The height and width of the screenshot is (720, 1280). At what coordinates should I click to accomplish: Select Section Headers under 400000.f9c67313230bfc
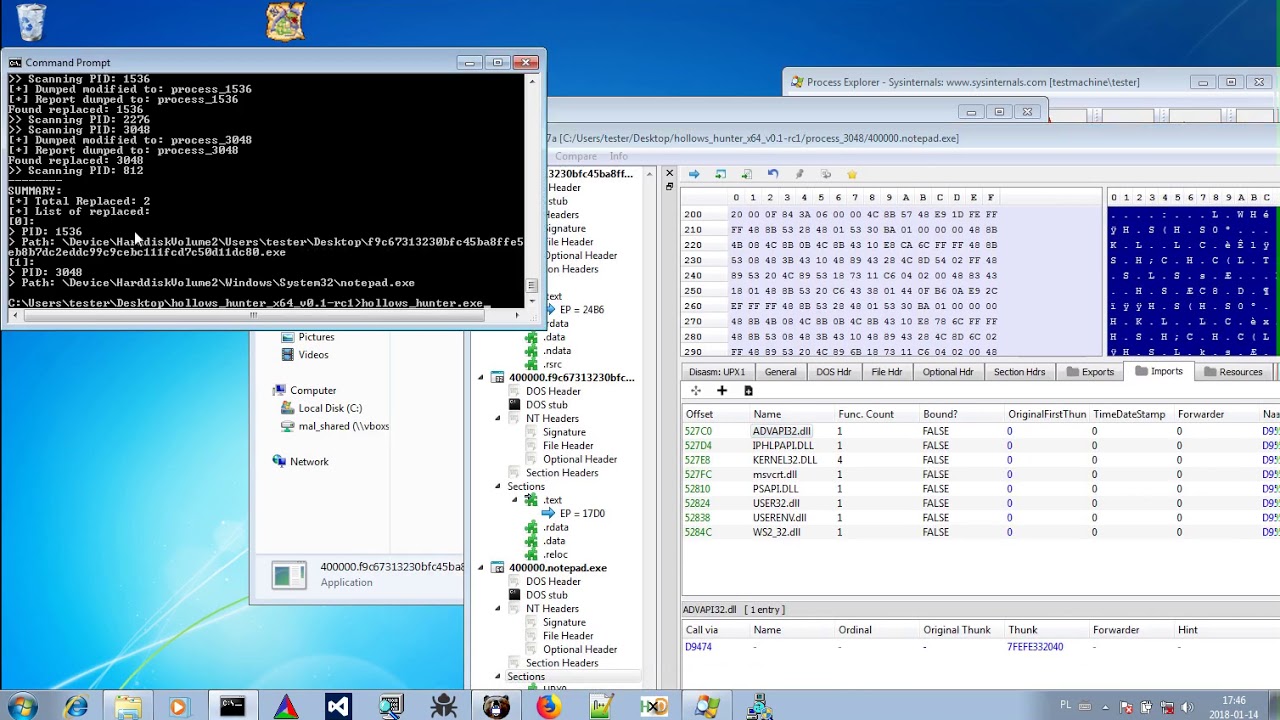click(x=562, y=473)
